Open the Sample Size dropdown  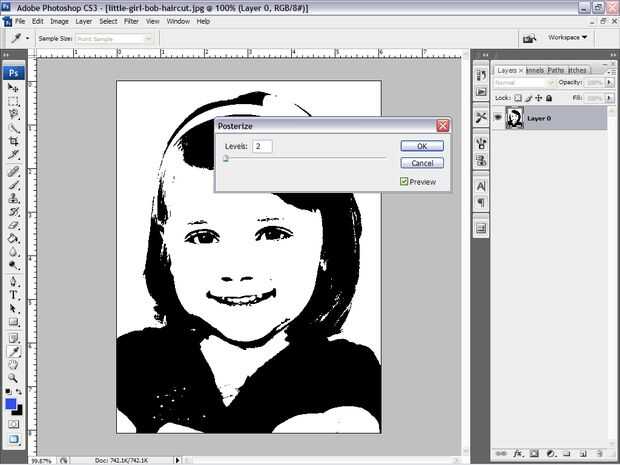pos(114,39)
